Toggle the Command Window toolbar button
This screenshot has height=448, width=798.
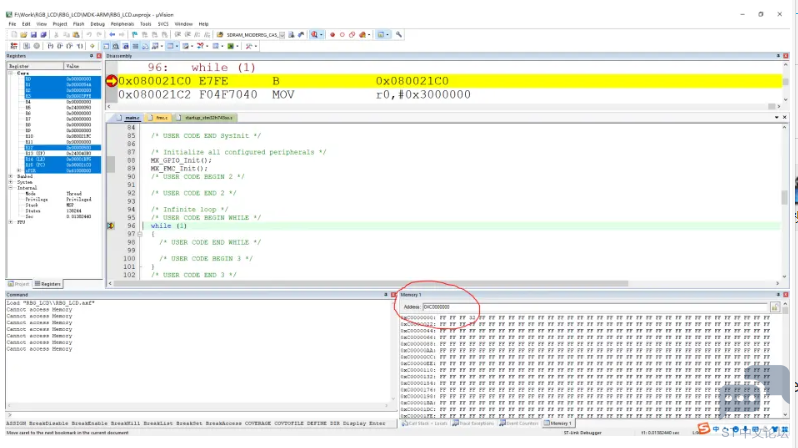point(106,46)
